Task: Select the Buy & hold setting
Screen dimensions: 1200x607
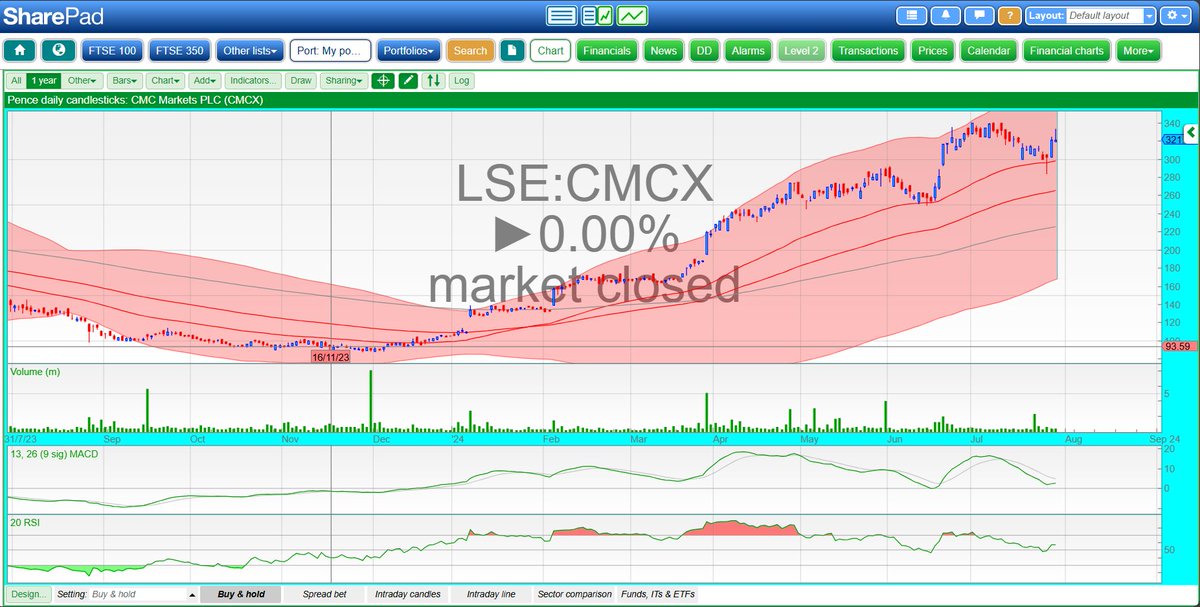Action: click(x=241, y=594)
